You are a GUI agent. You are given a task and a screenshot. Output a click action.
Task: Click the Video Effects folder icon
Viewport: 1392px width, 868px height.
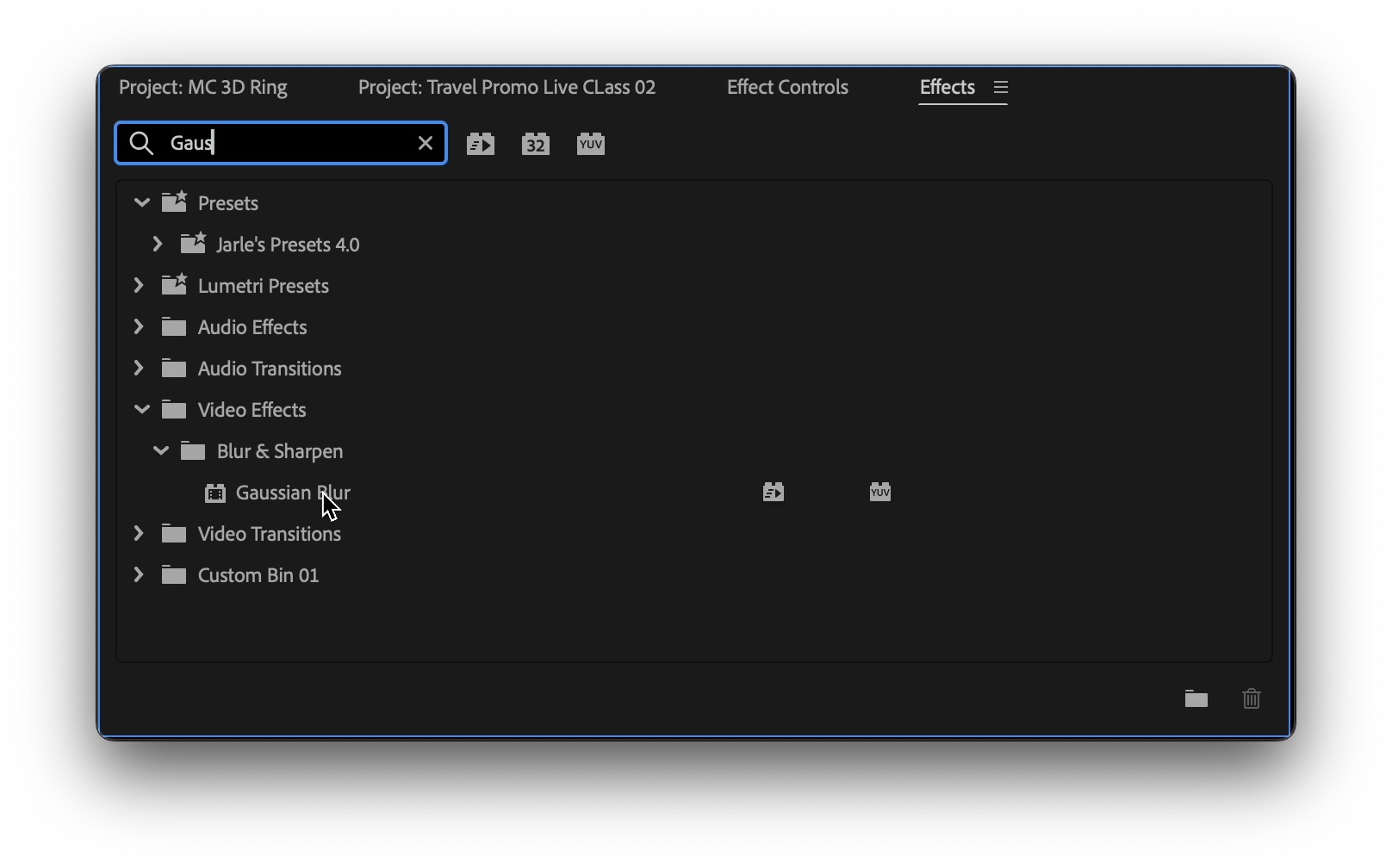click(174, 410)
